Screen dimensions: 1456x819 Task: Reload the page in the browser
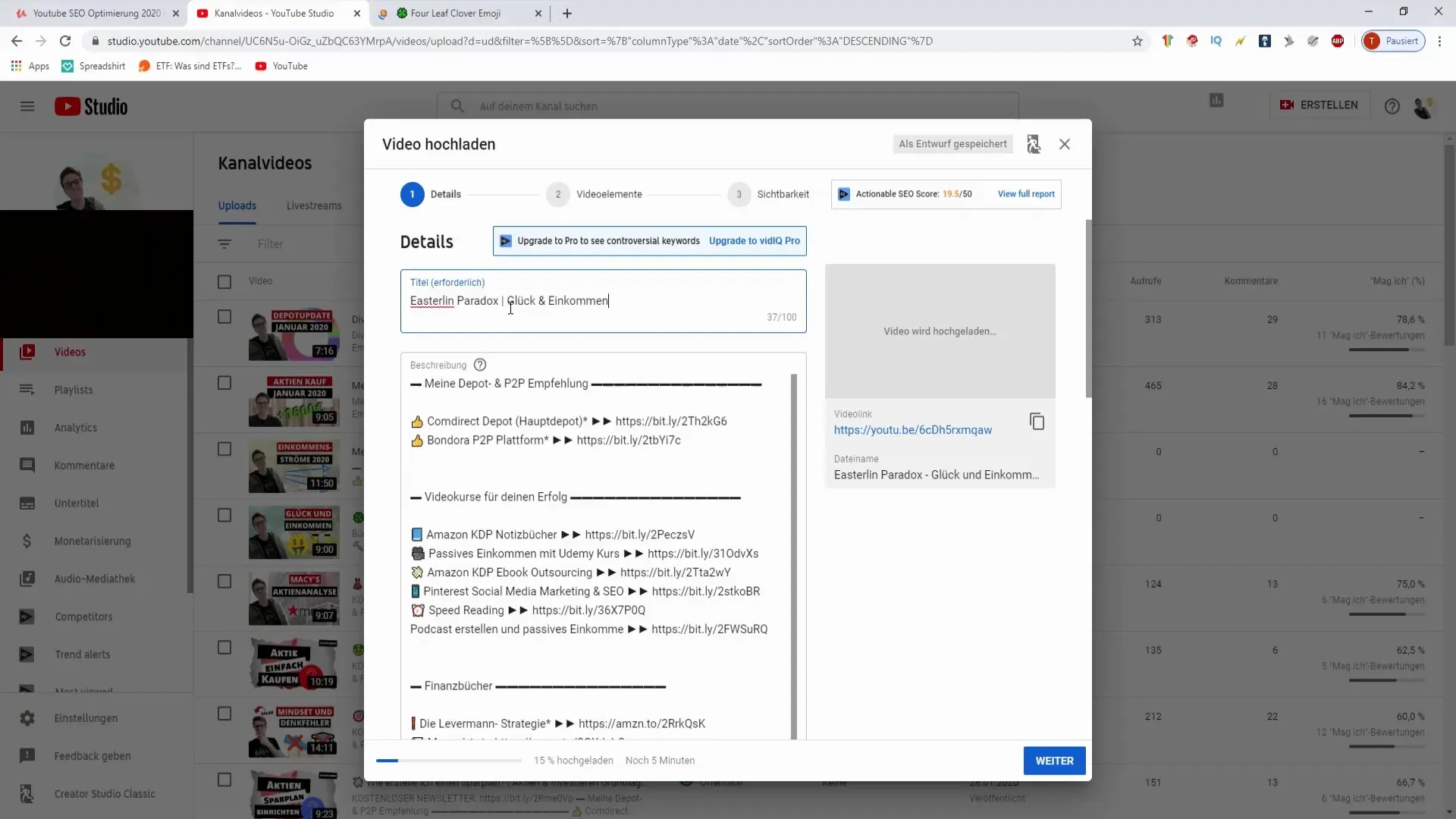click(x=65, y=41)
